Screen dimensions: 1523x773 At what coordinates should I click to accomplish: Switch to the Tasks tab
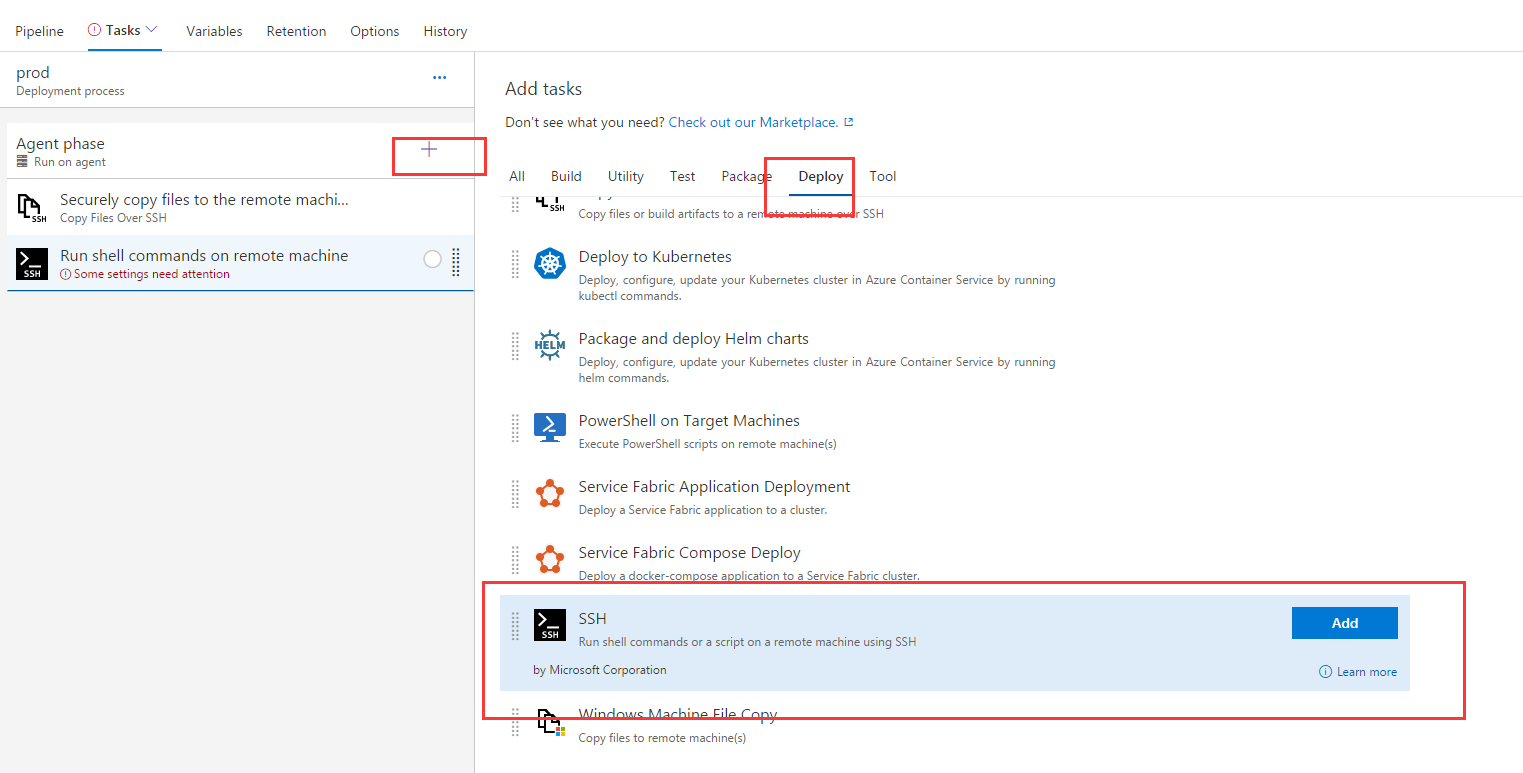coord(123,30)
